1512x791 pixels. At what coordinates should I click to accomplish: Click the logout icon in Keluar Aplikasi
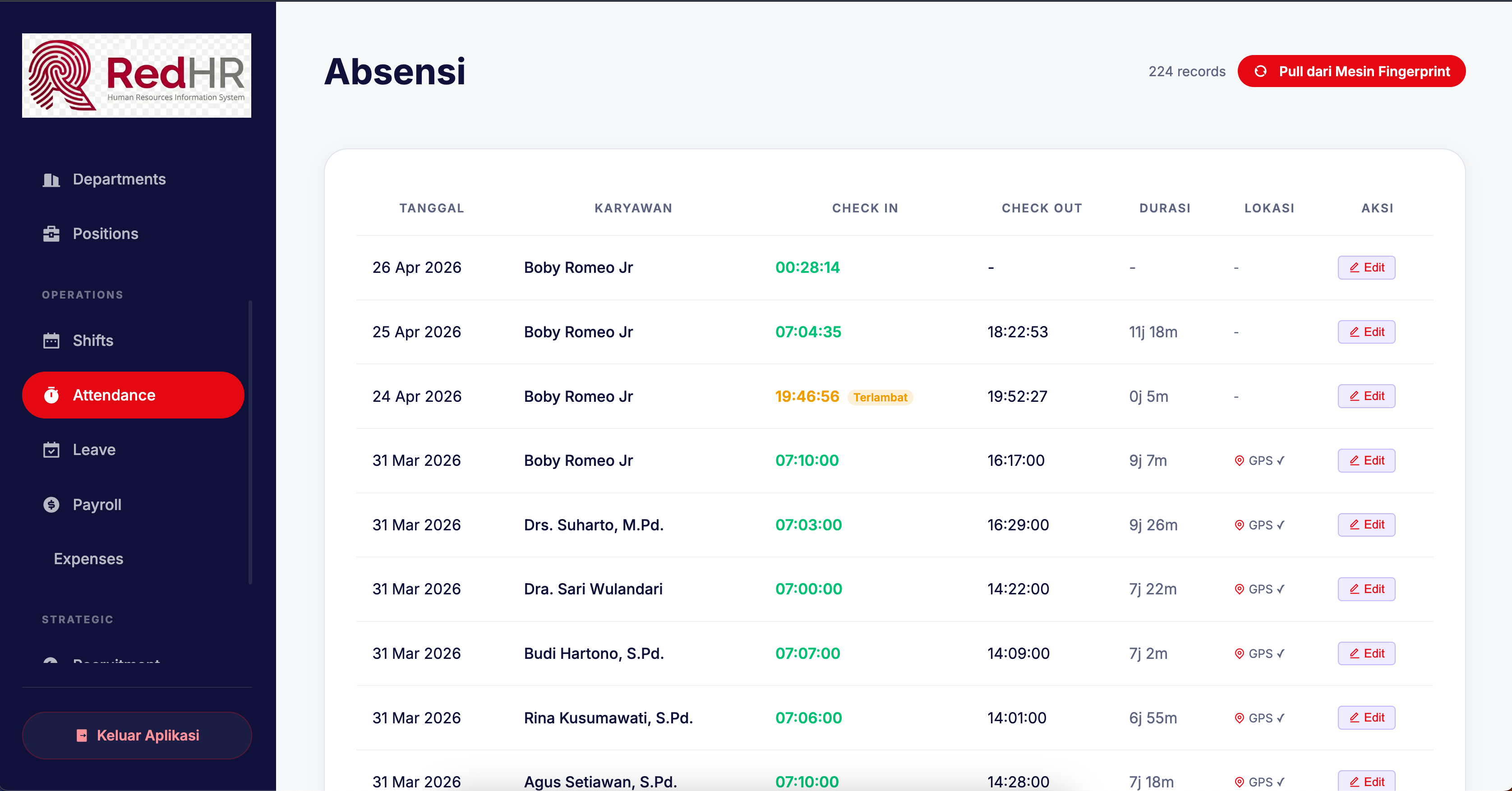coord(82,735)
